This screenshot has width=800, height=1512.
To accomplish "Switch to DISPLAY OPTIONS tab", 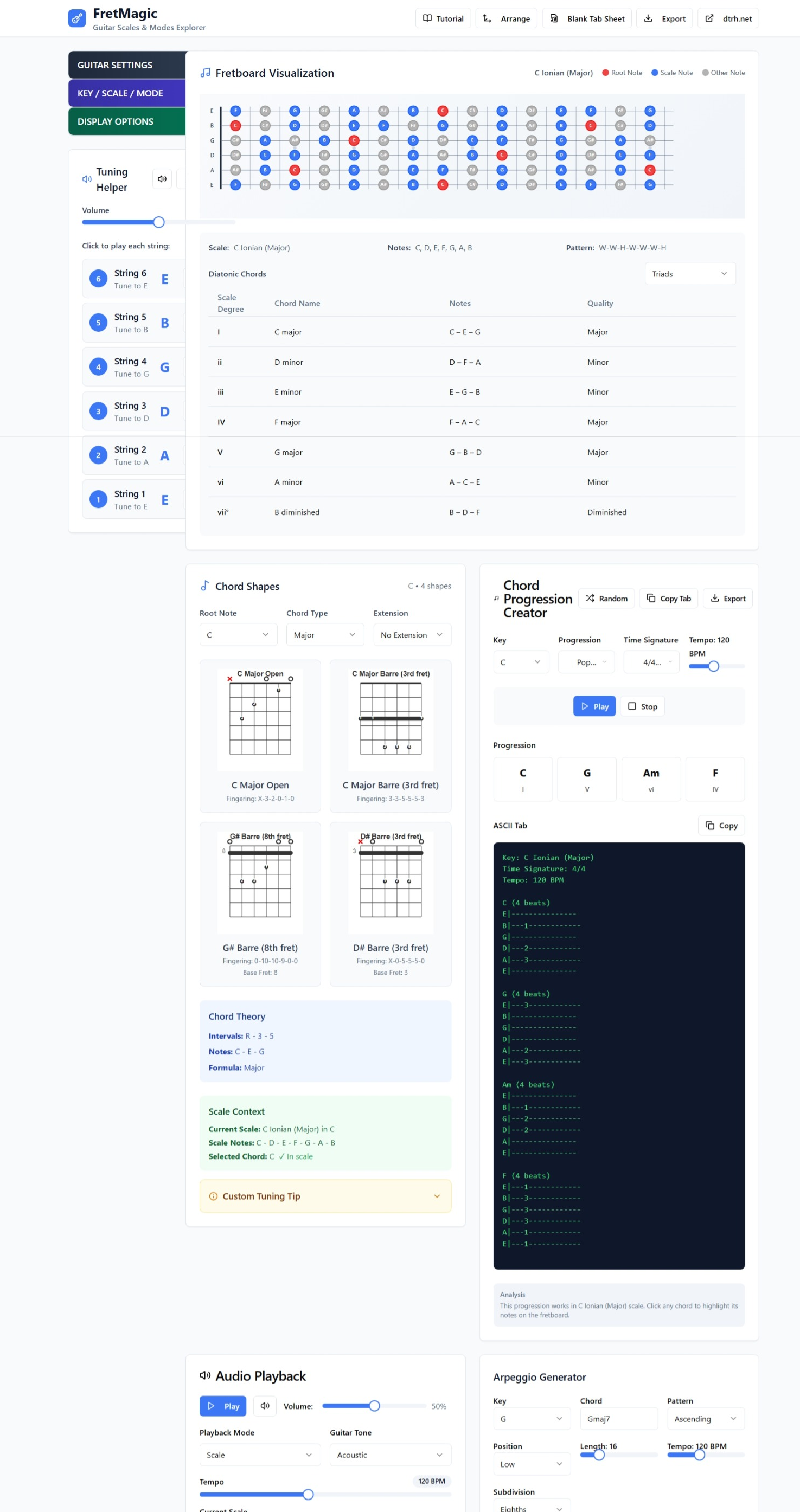I will point(127,121).
